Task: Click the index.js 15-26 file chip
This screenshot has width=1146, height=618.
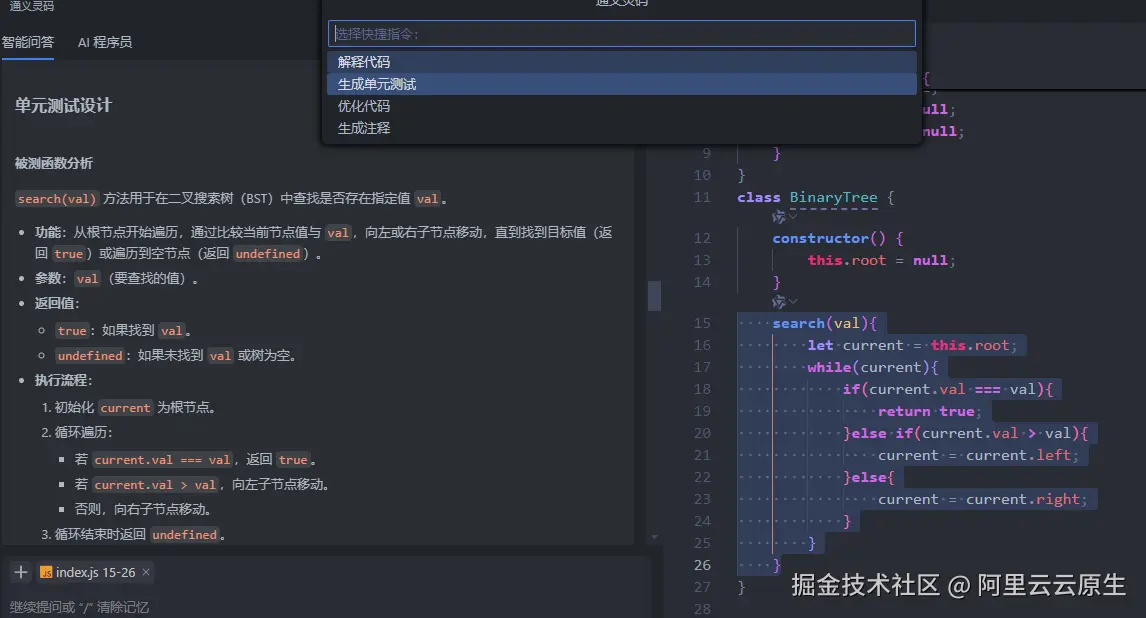Action: (x=95, y=572)
